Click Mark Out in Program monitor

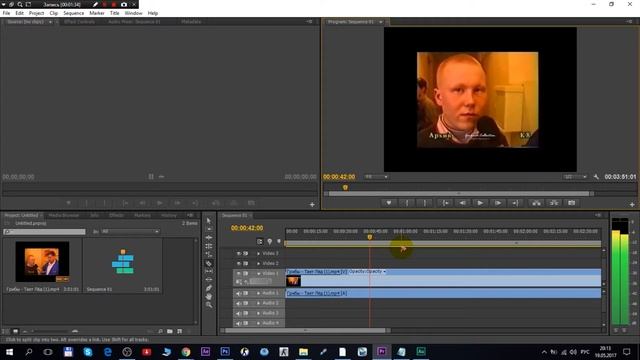coord(424,203)
